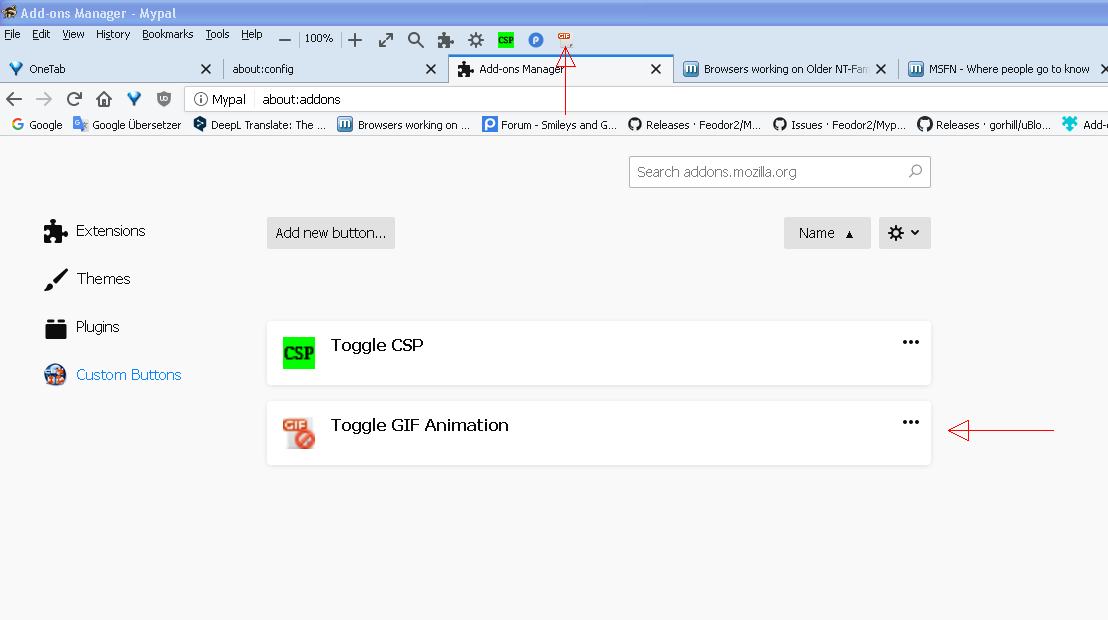This screenshot has width=1108, height=620.
Task: Open Issues Feodor2/Myp bookmark
Action: 839,124
